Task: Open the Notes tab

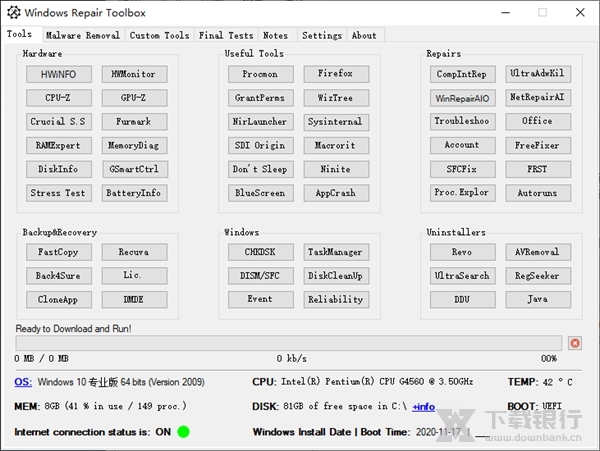Action: point(276,35)
